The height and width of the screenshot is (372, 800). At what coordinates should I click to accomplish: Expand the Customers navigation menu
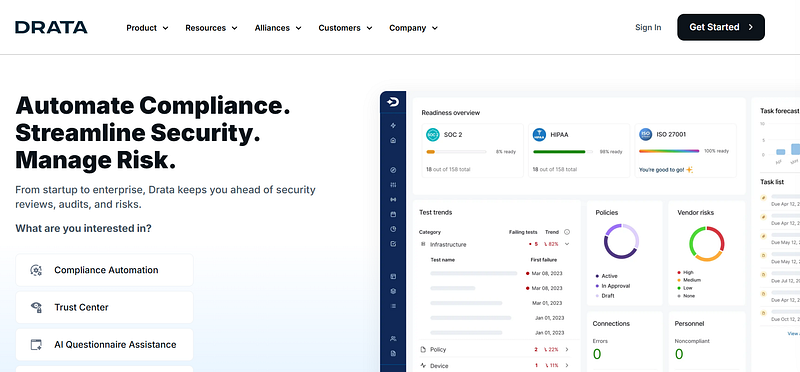coord(345,28)
